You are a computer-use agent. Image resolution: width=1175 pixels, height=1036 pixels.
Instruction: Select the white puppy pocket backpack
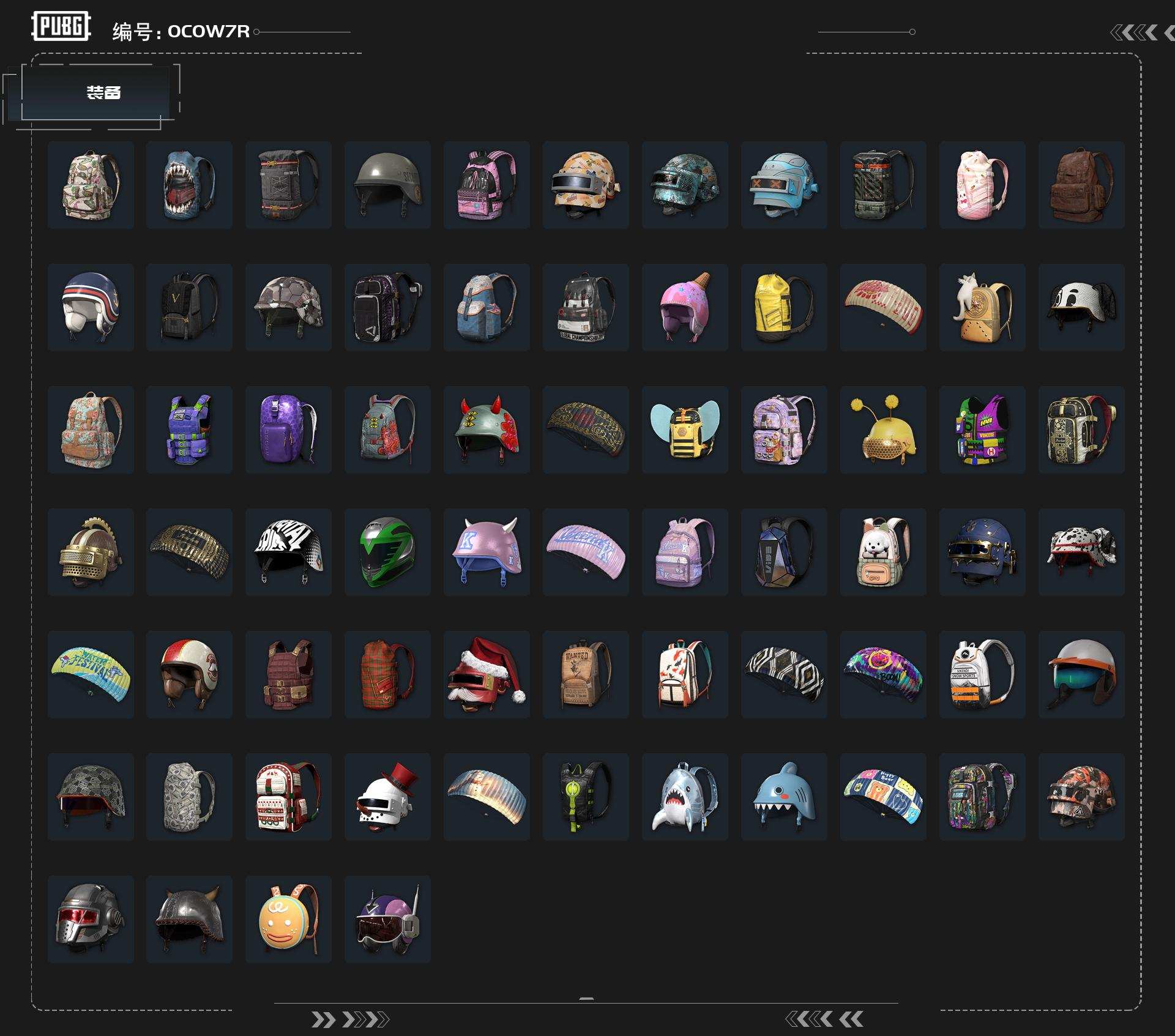coord(883,552)
